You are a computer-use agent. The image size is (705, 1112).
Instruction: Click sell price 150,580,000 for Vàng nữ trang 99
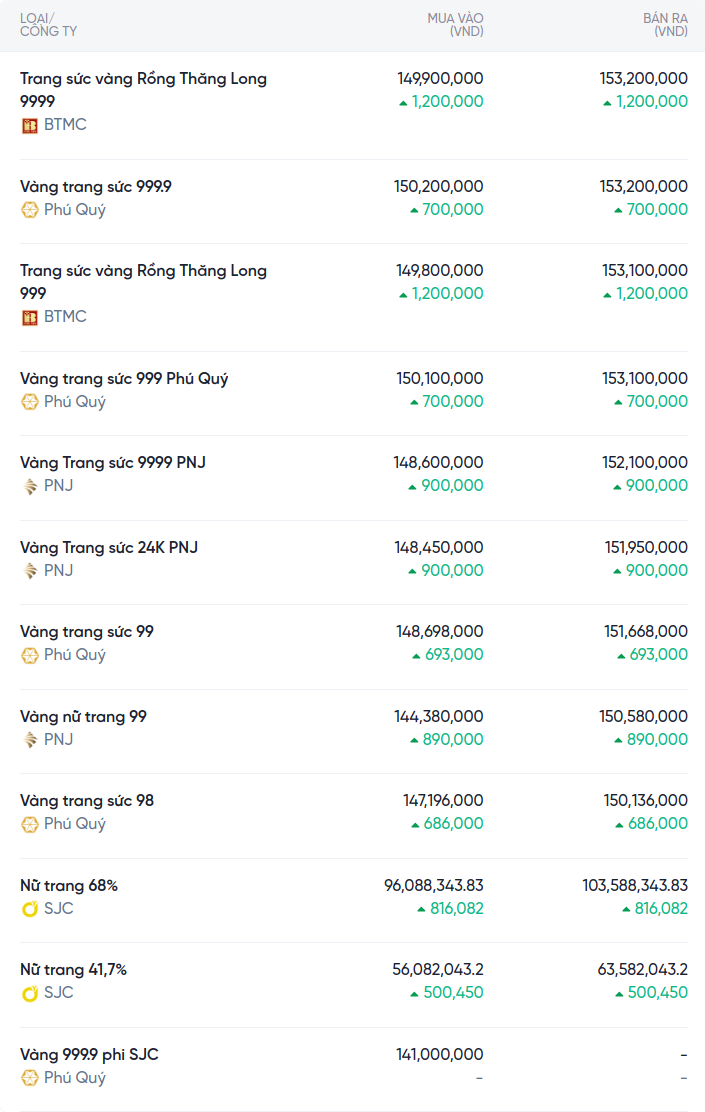pyautogui.click(x=643, y=717)
